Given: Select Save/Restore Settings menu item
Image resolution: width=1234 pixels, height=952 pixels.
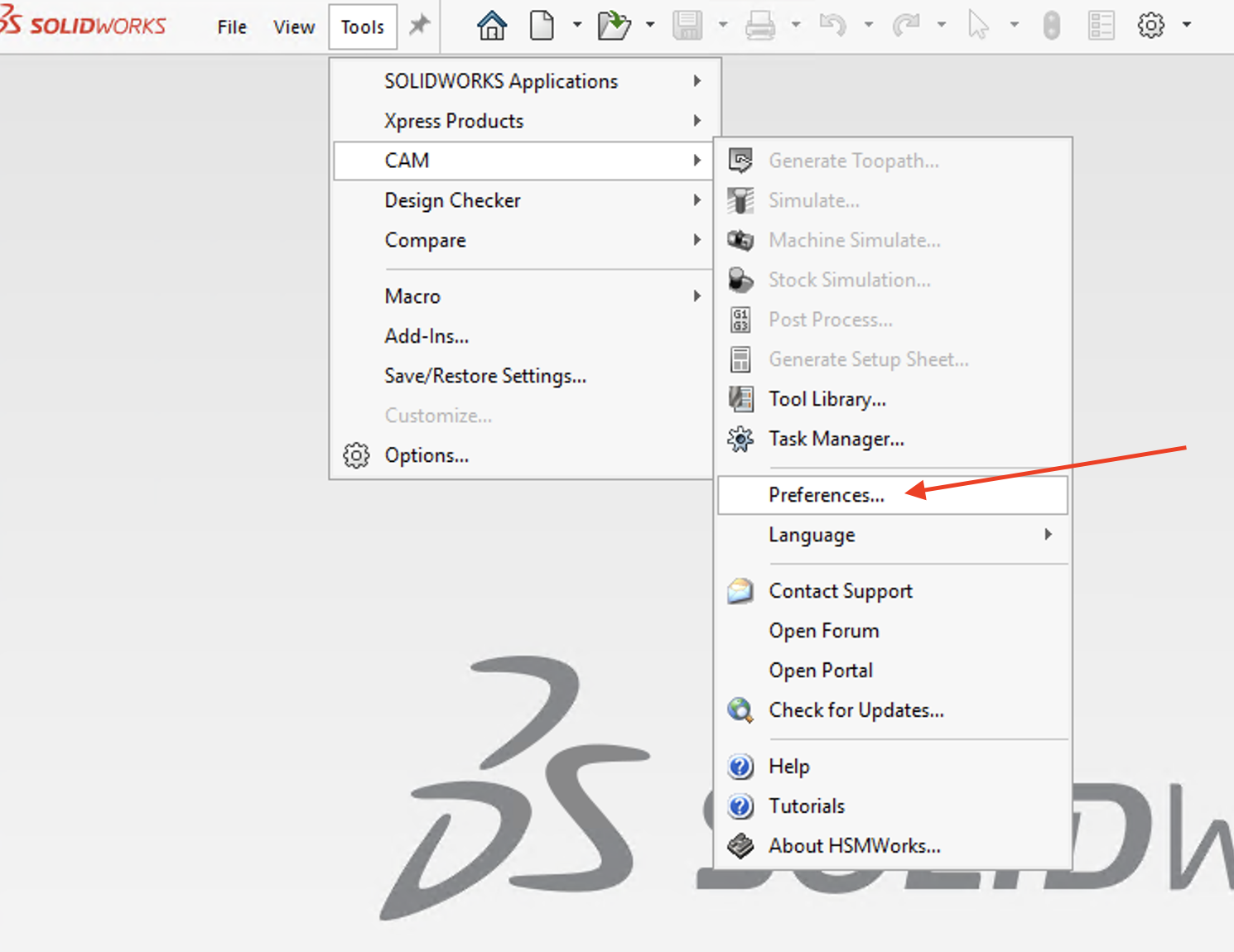Looking at the screenshot, I should coord(525,376).
